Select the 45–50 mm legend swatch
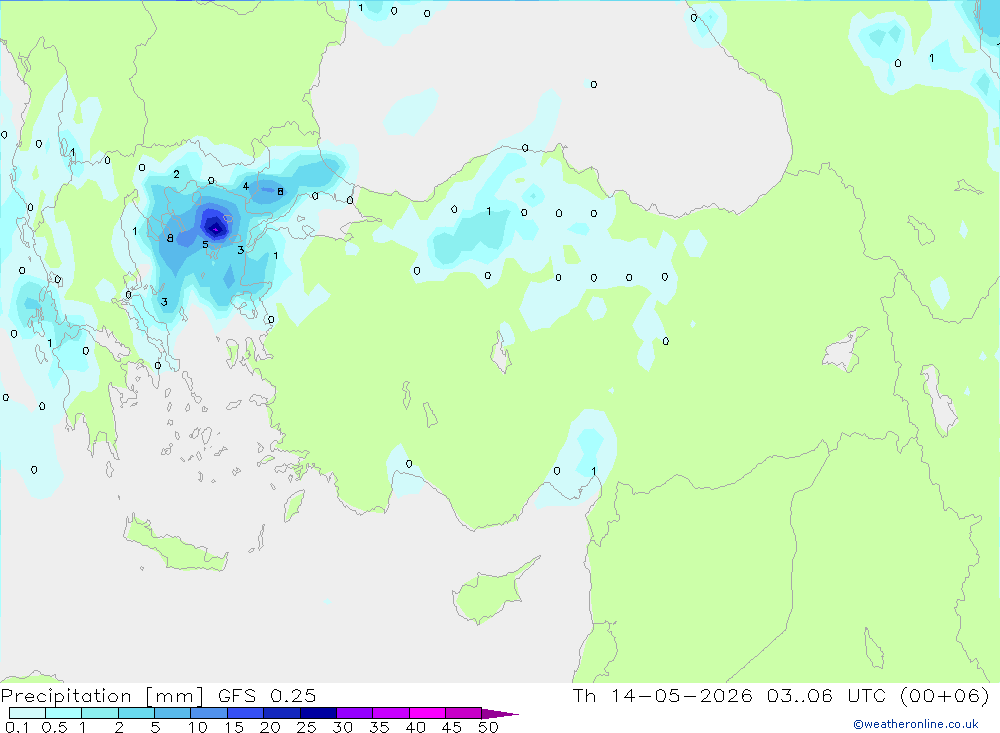The width and height of the screenshot is (1000, 733). click(x=464, y=713)
